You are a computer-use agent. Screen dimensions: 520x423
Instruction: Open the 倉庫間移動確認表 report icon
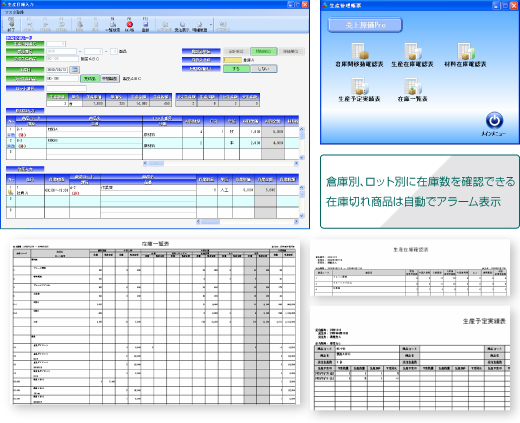[359, 55]
